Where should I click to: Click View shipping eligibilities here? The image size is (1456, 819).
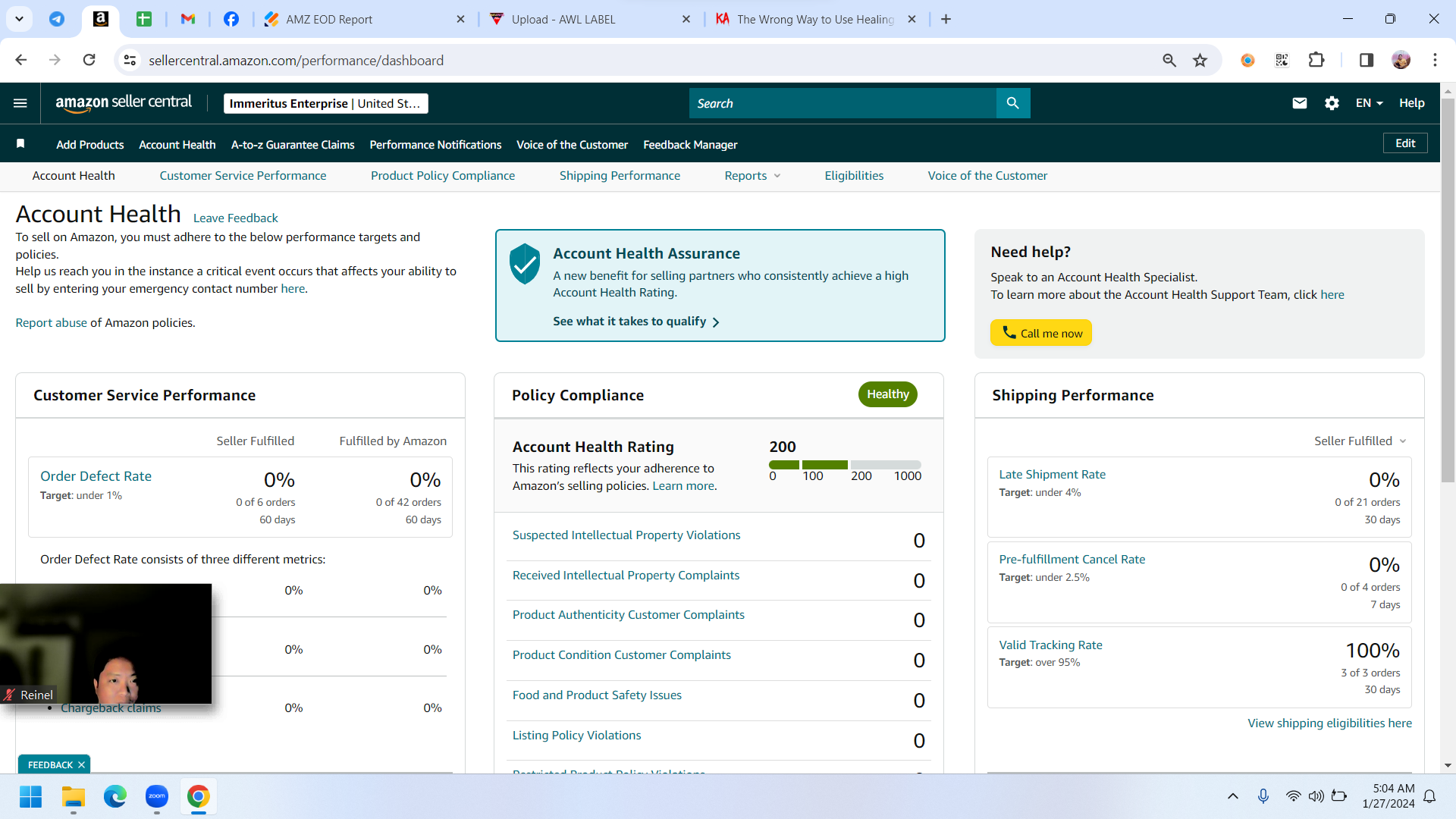[x=1329, y=723]
